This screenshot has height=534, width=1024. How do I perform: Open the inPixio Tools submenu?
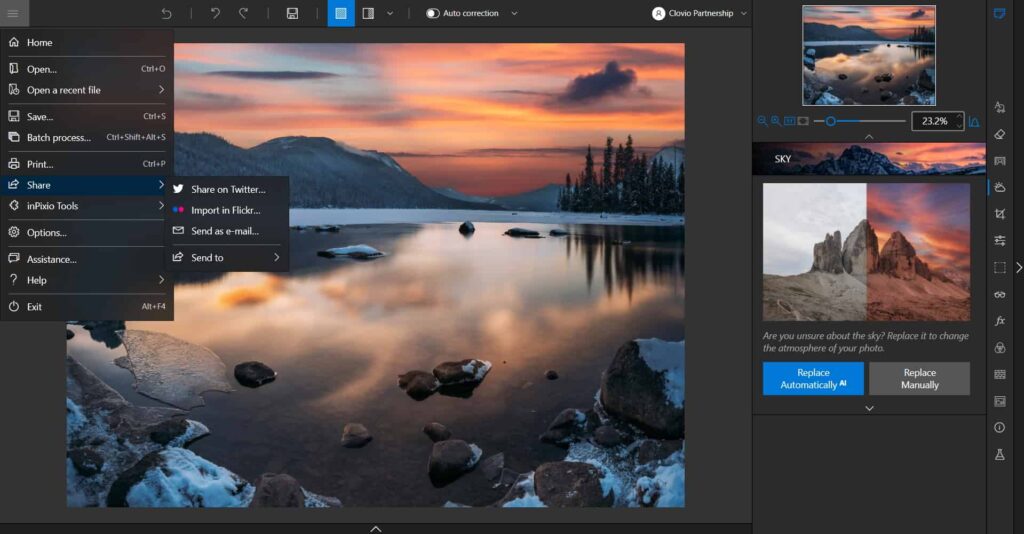coord(87,206)
